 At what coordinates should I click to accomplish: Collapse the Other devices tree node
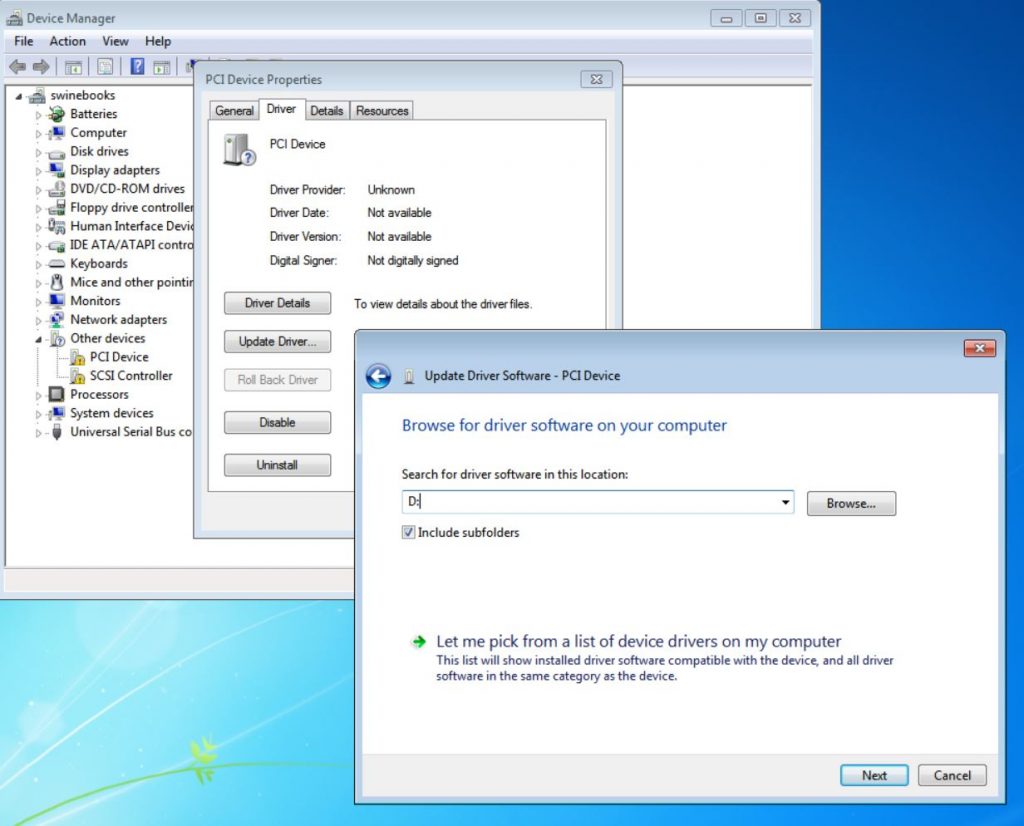click(39, 339)
